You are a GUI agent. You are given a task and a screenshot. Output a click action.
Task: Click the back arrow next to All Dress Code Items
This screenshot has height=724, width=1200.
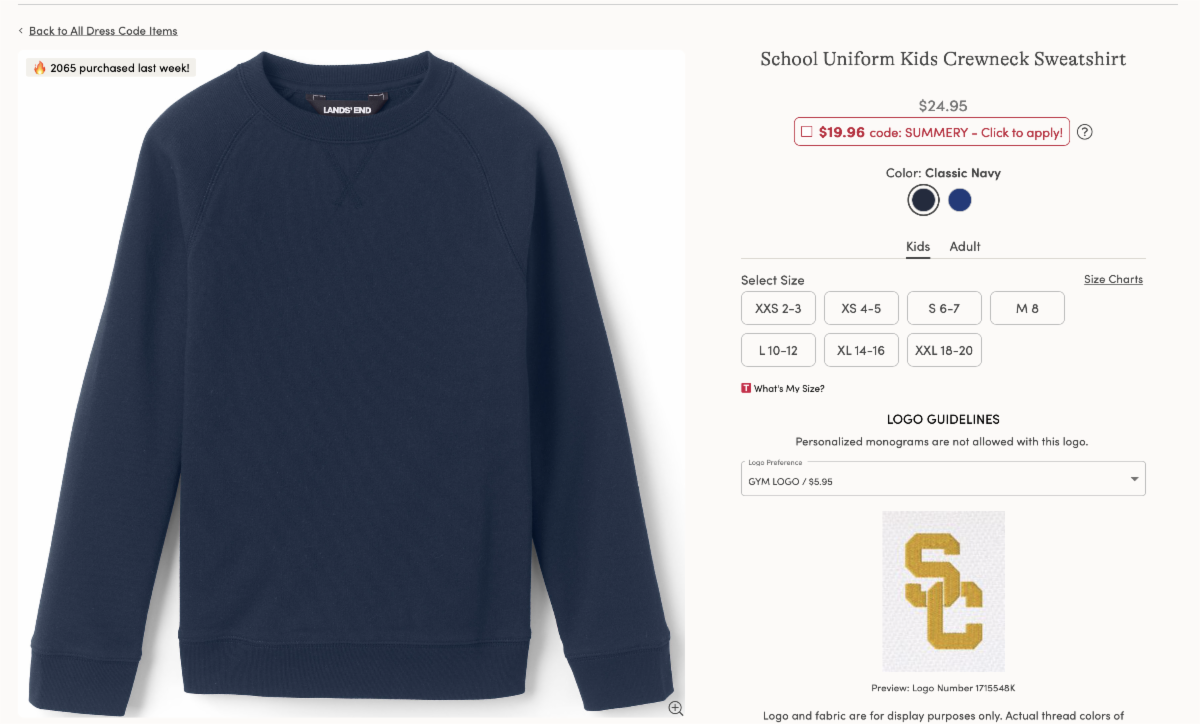click(x=21, y=31)
